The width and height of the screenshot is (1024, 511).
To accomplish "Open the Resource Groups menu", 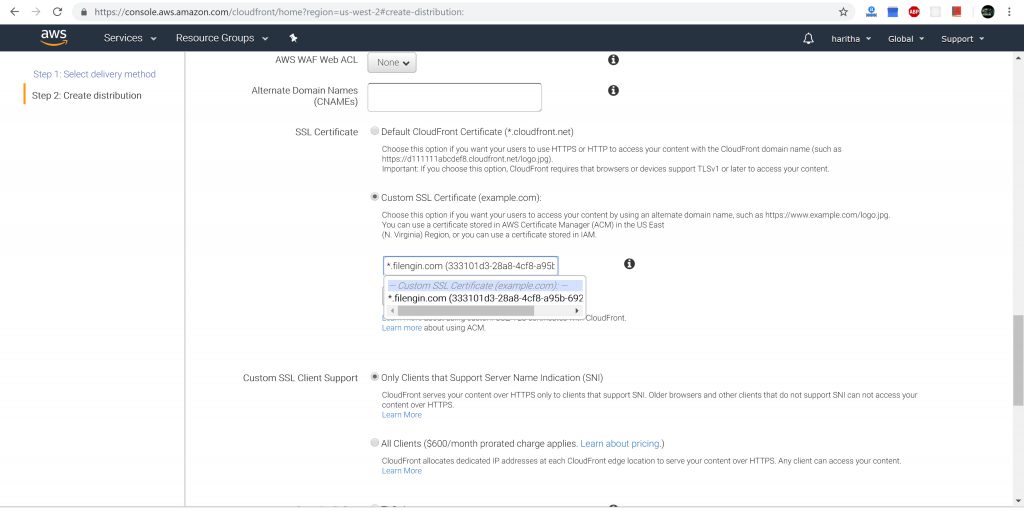I will 221,38.
